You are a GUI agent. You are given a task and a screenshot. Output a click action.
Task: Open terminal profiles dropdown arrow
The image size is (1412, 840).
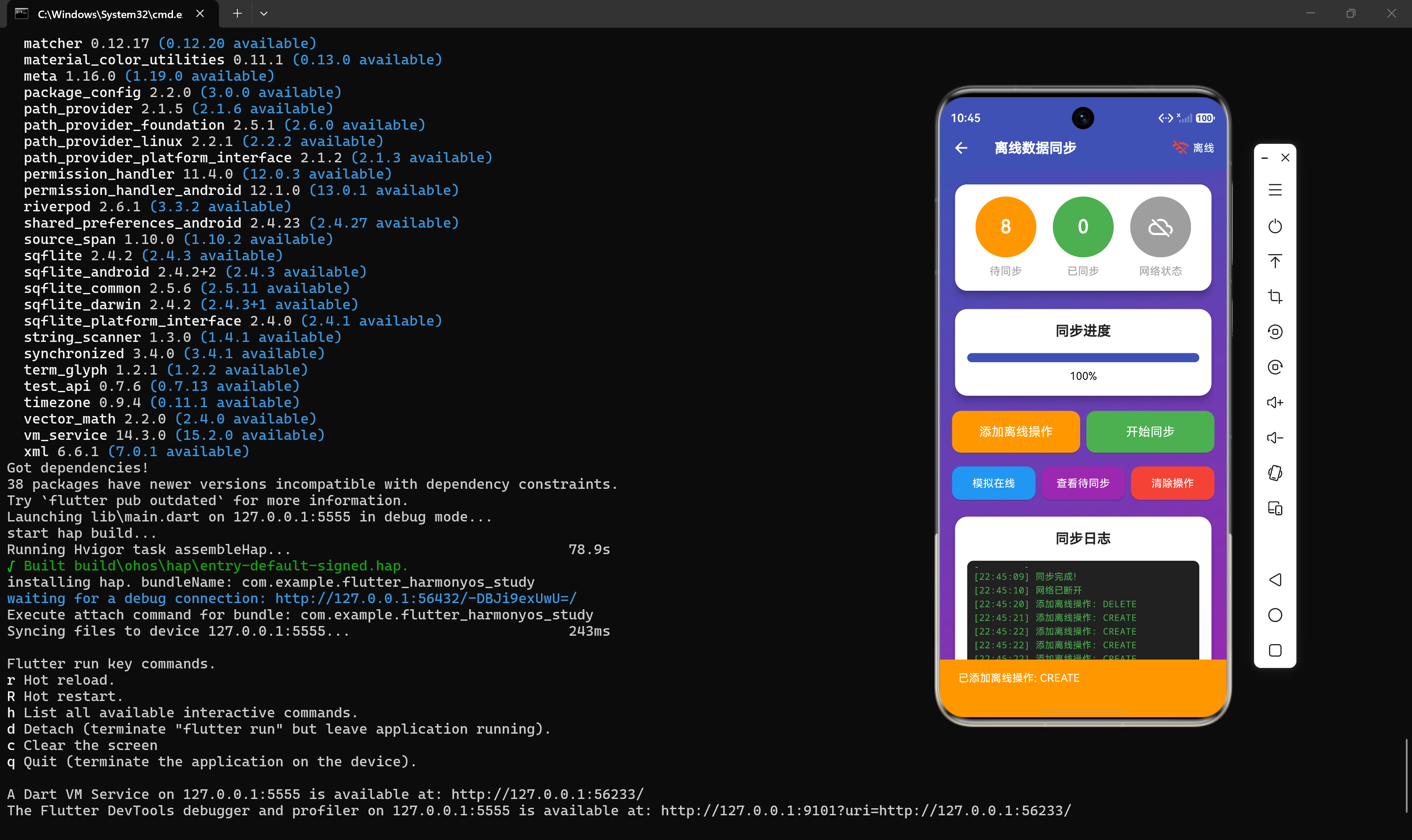tap(264, 14)
